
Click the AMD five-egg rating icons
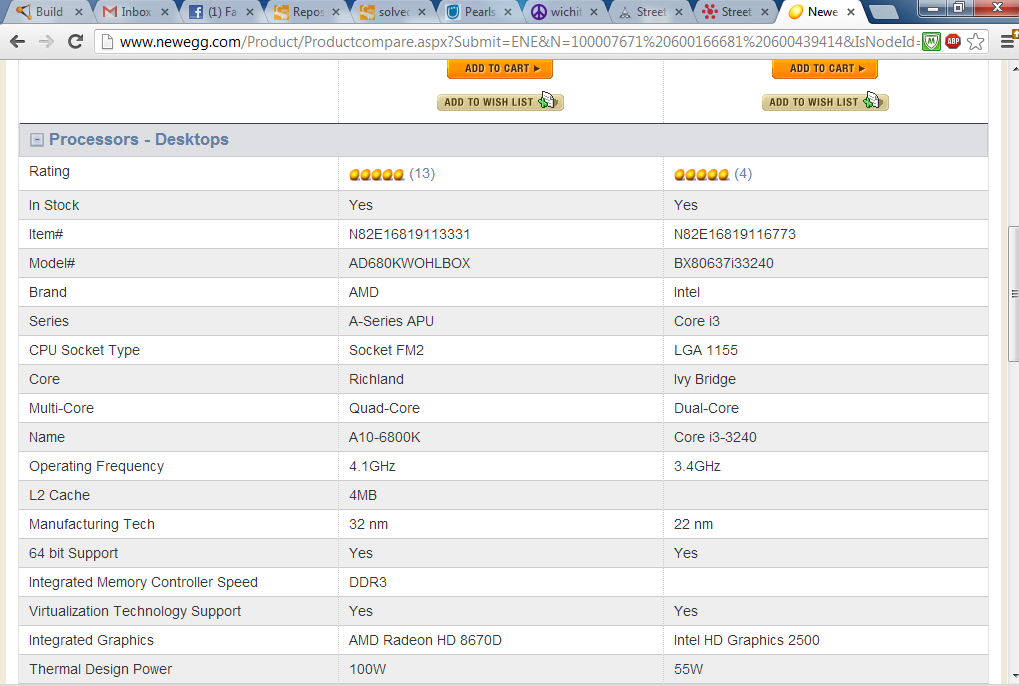pyautogui.click(x=376, y=174)
